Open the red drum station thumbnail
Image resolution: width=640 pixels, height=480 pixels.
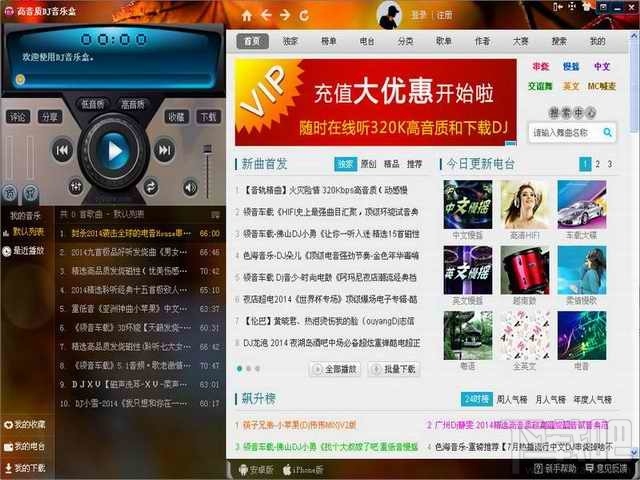[525, 270]
